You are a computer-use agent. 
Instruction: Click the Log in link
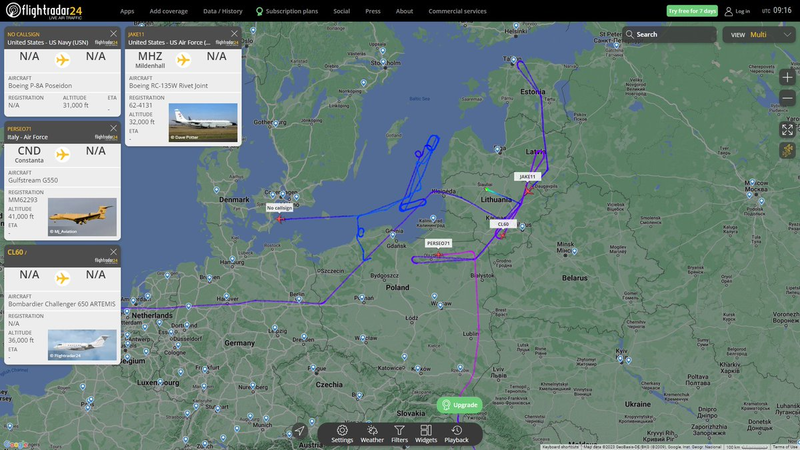coord(738,11)
